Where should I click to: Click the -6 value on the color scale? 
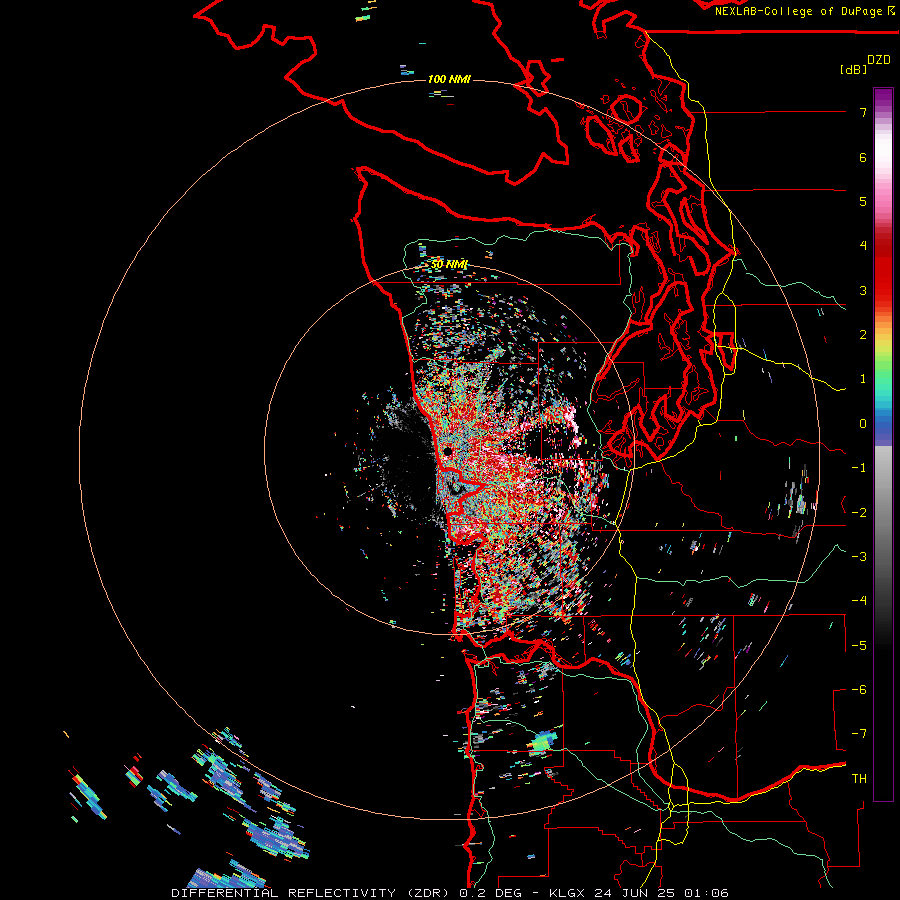click(859, 689)
